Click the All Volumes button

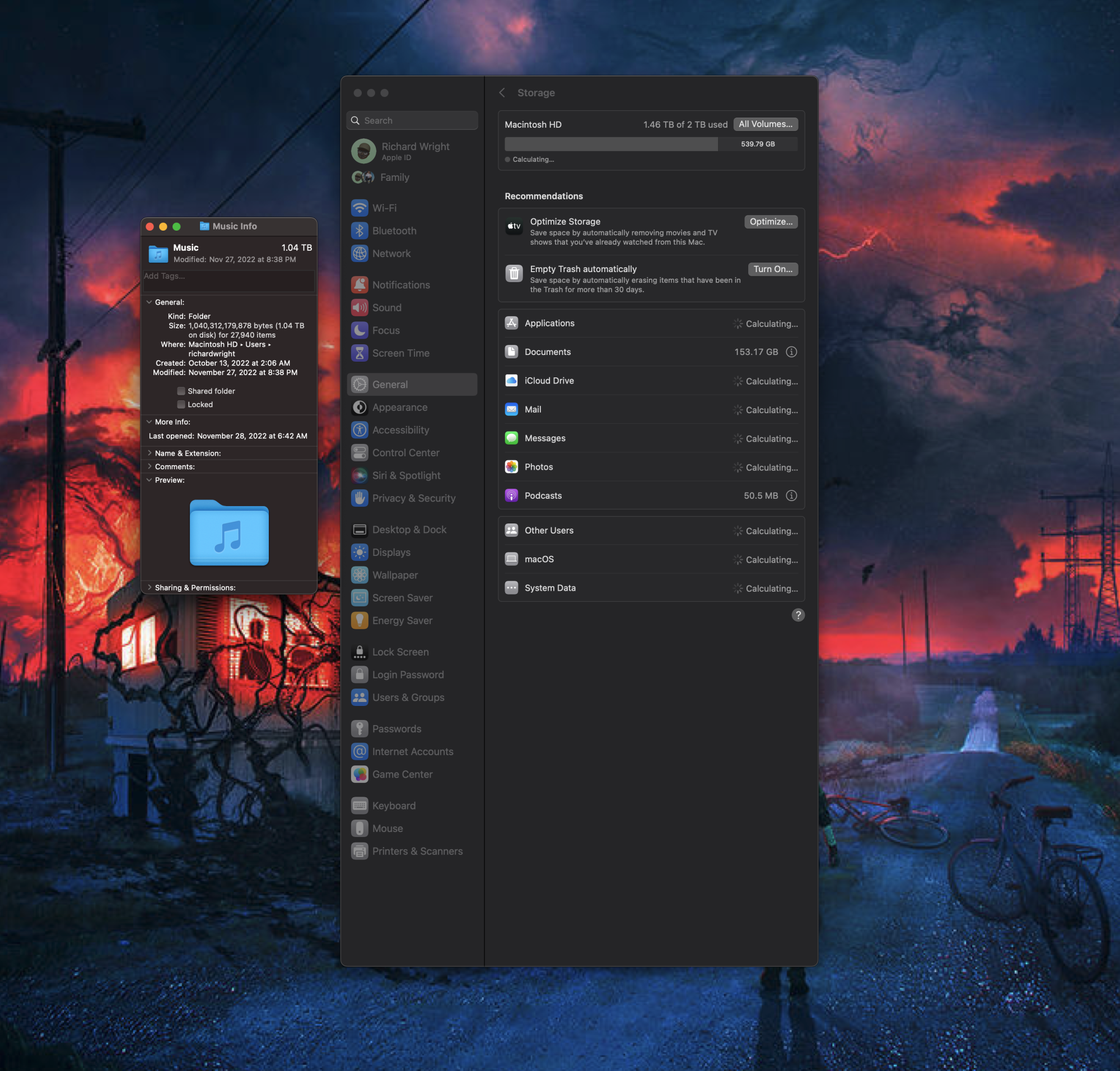(766, 124)
